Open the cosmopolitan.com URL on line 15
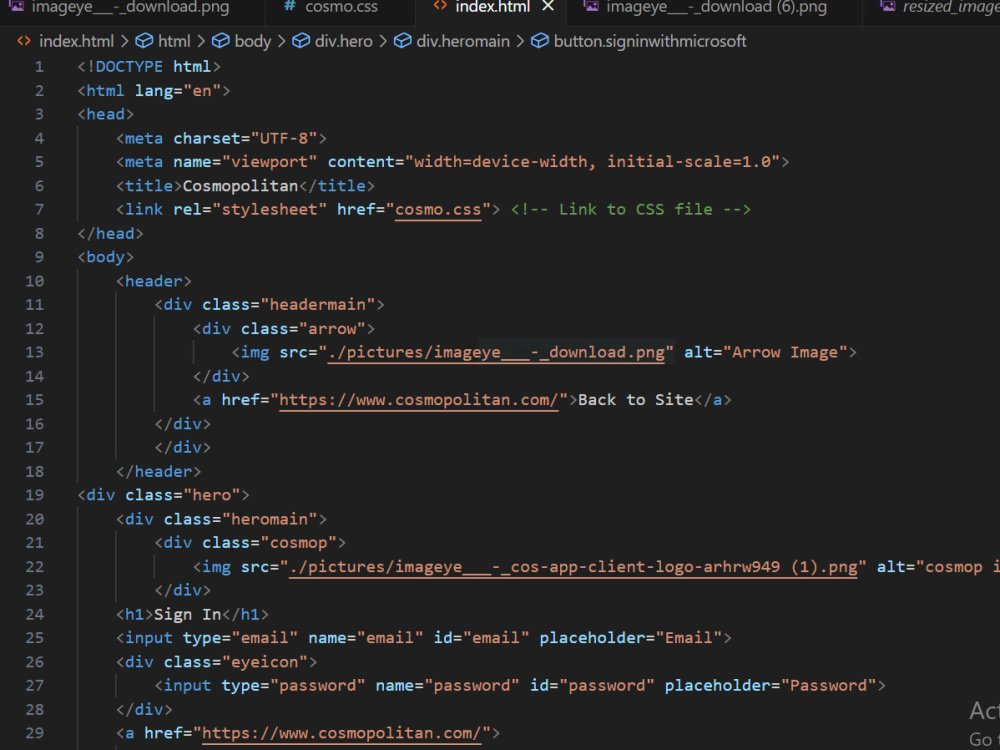This screenshot has height=750, width=1000. (418, 401)
